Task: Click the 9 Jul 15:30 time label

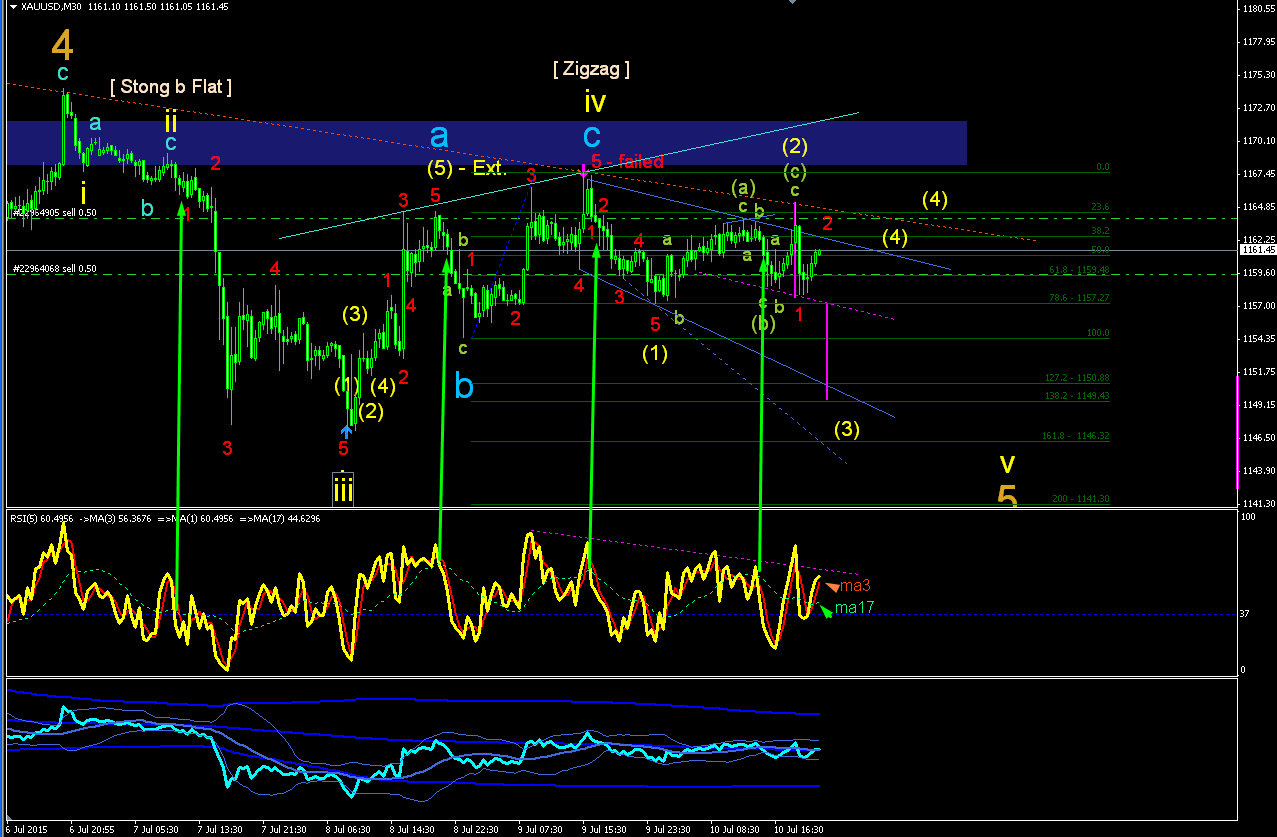Action: [604, 830]
